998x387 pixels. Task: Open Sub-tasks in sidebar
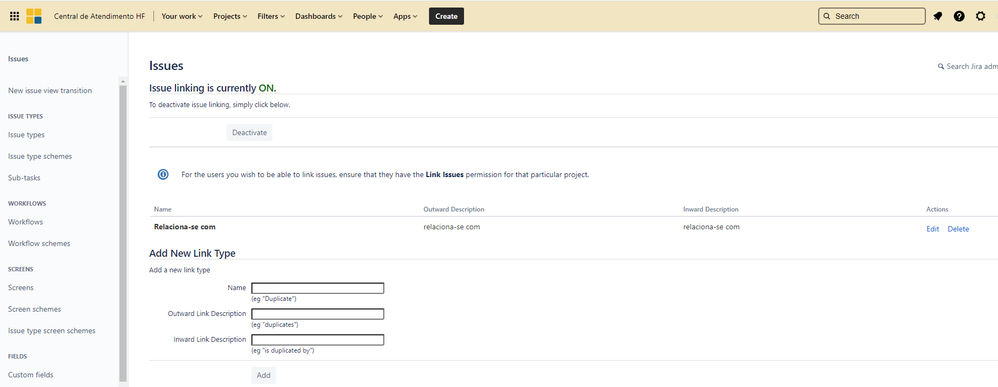click(24, 178)
